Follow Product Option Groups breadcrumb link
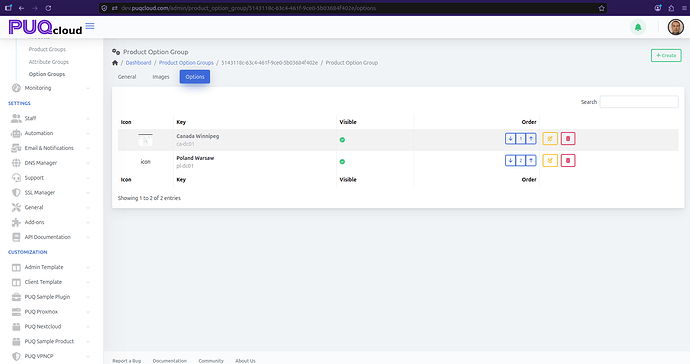 (x=186, y=63)
